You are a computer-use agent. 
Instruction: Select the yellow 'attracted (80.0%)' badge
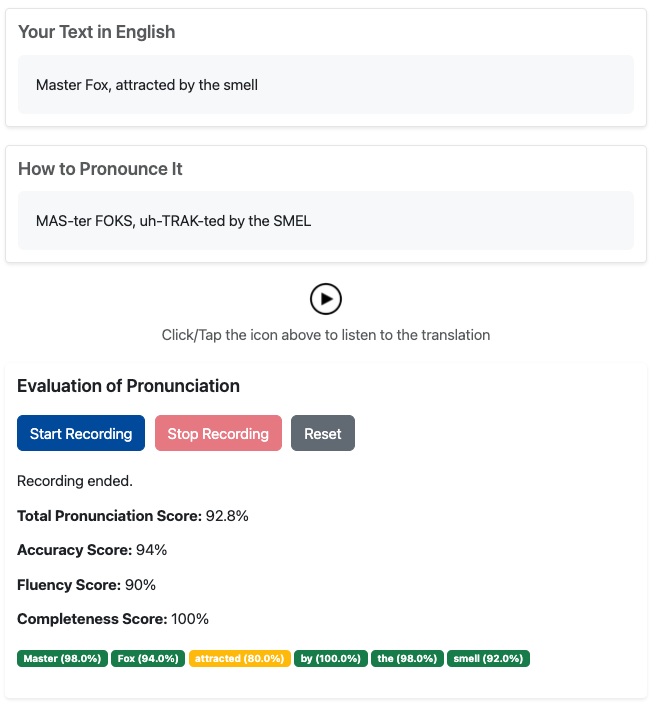point(240,658)
